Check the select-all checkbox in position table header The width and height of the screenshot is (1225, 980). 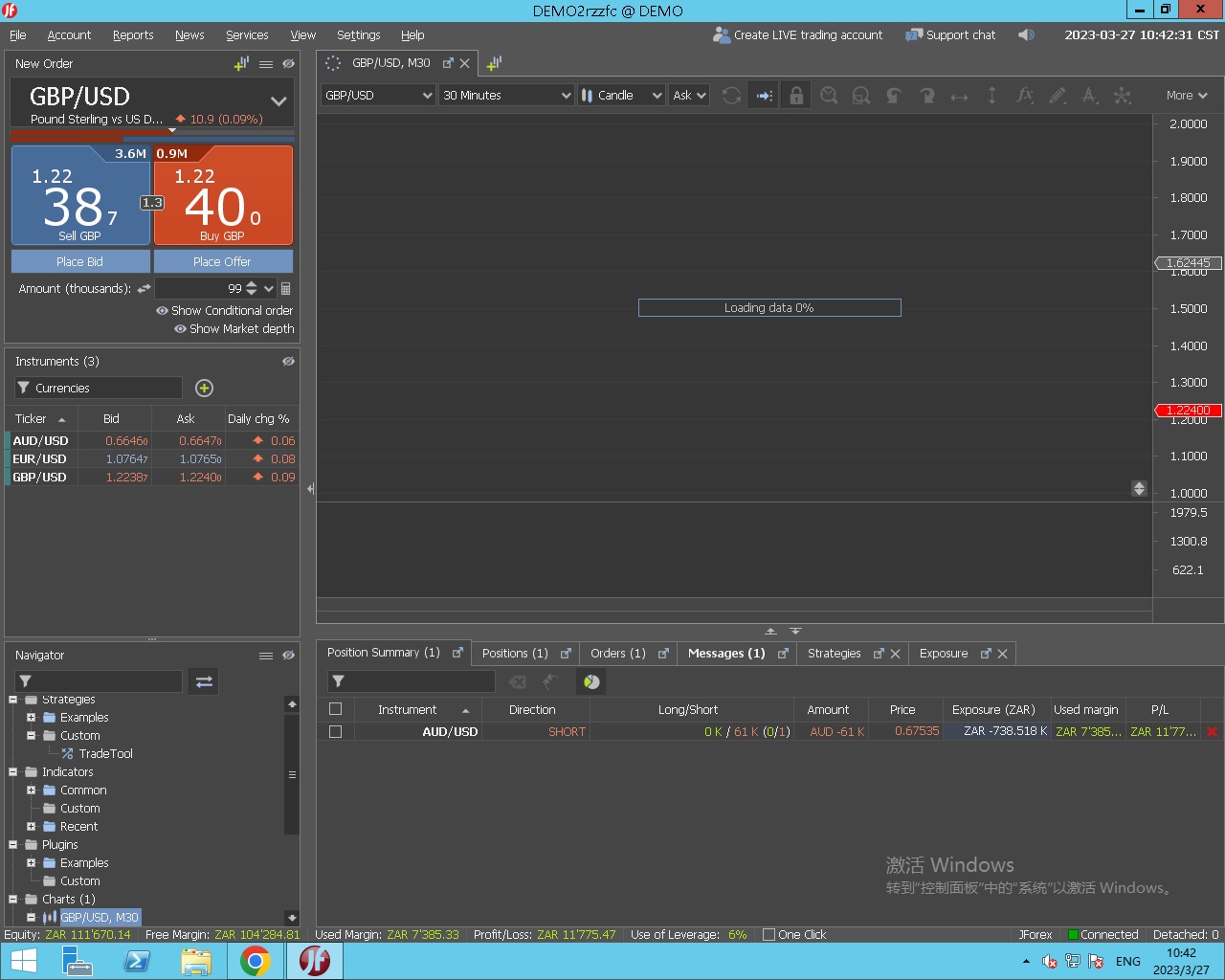pyautogui.click(x=335, y=709)
